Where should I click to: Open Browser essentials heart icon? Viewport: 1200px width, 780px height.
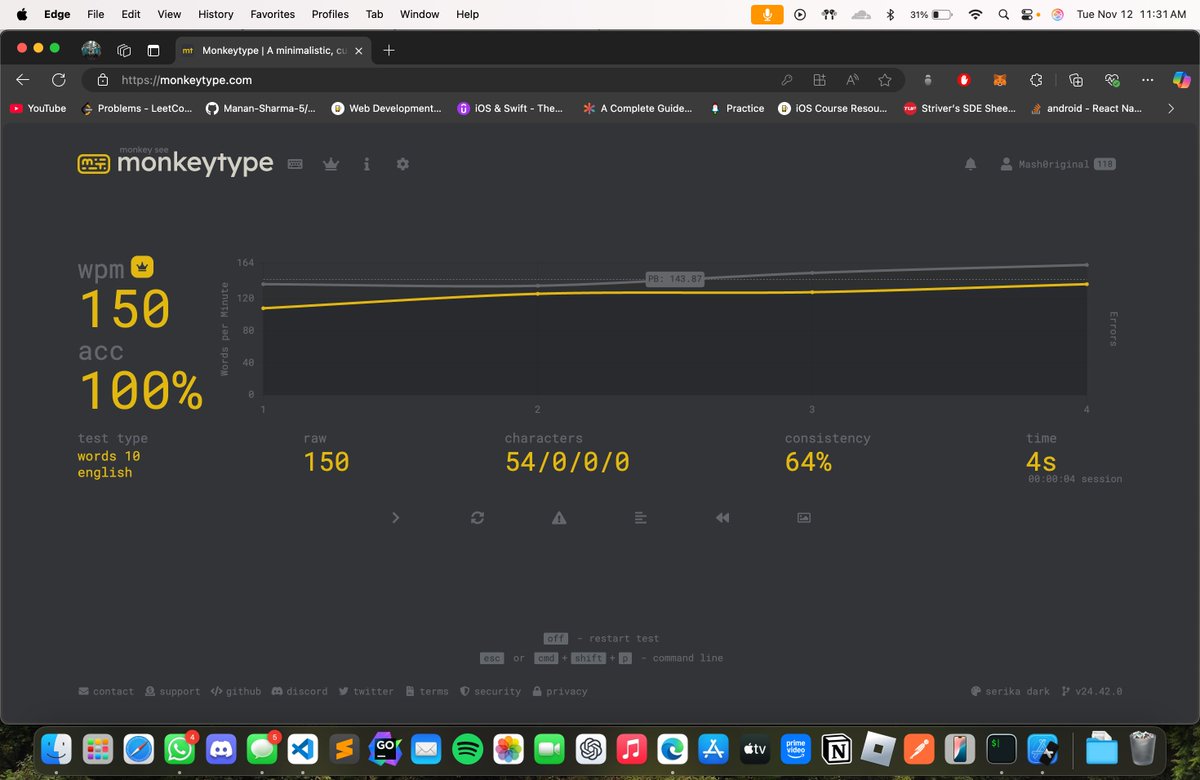click(x=1112, y=80)
